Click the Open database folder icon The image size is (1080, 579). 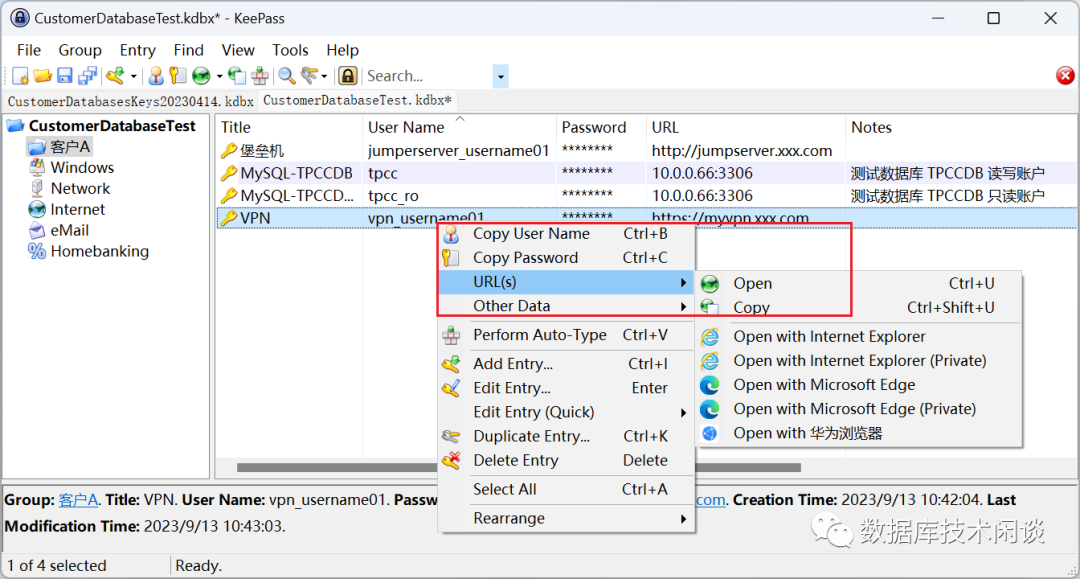coord(43,76)
